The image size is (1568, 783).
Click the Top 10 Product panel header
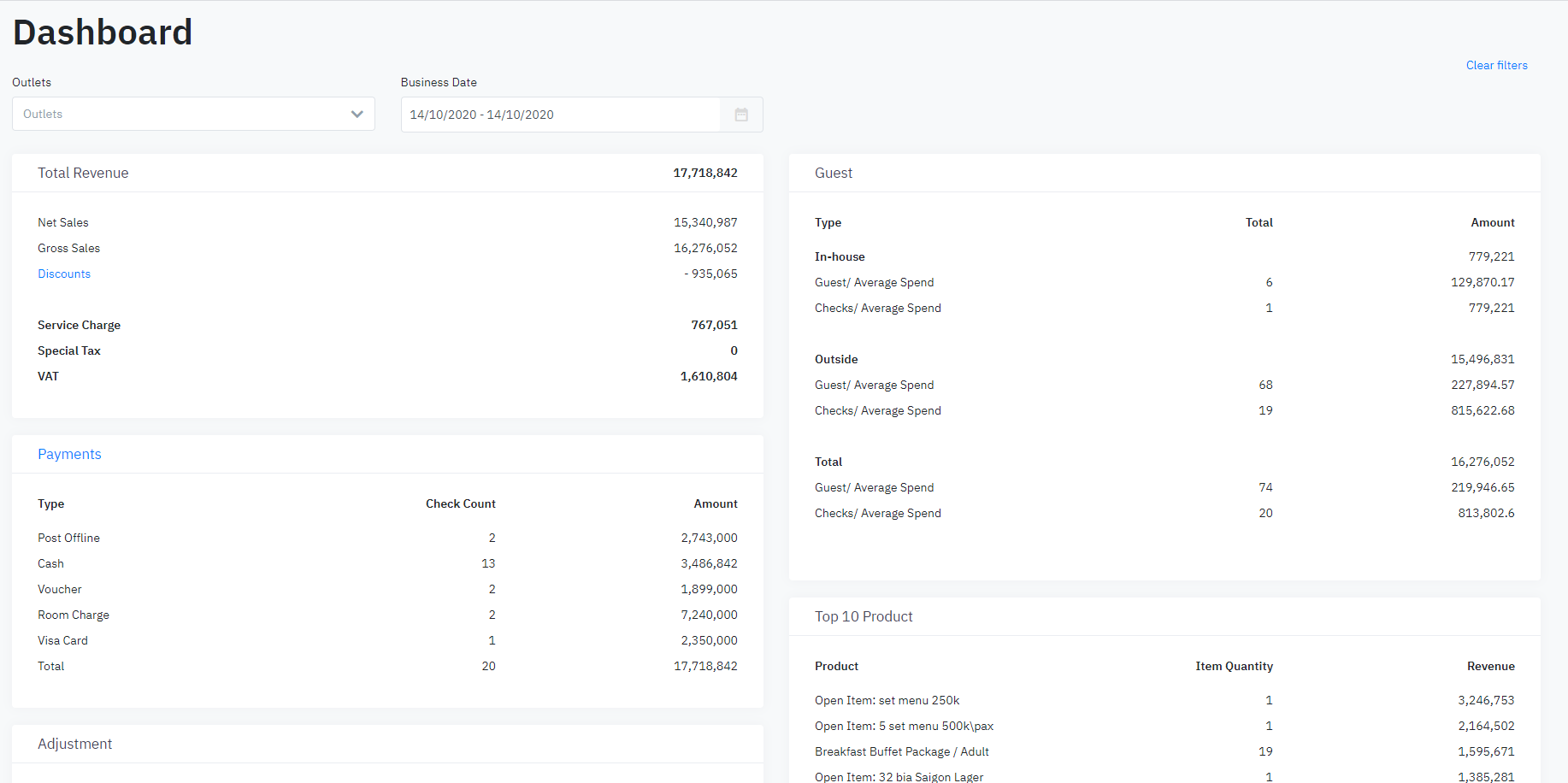[864, 616]
